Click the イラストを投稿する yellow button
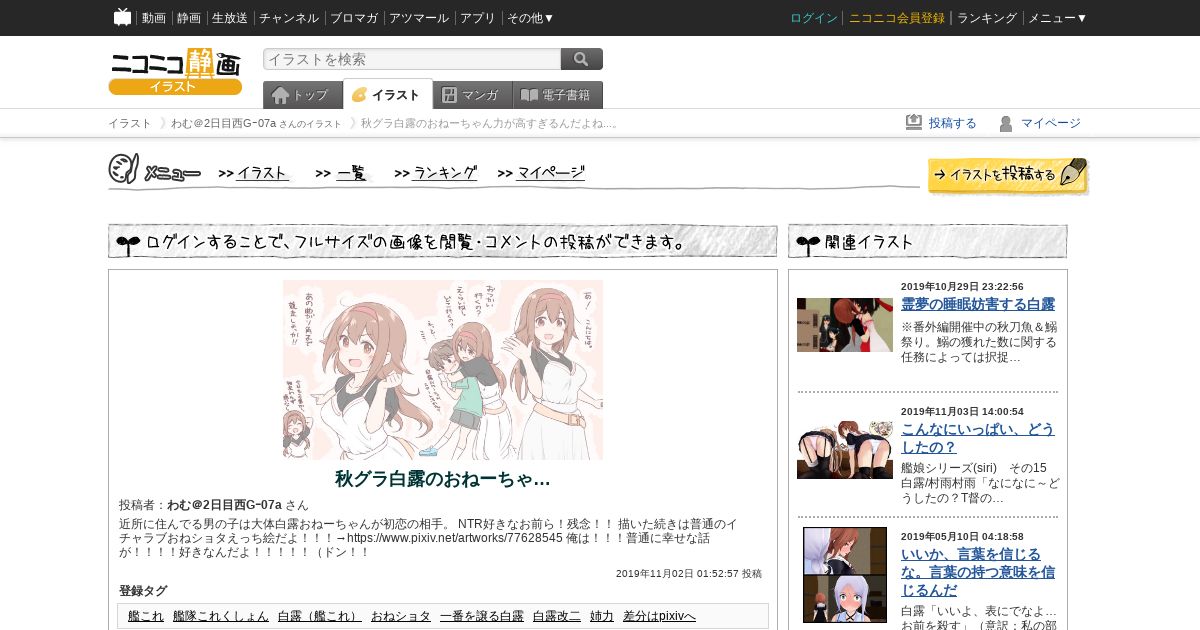 [x=1007, y=175]
